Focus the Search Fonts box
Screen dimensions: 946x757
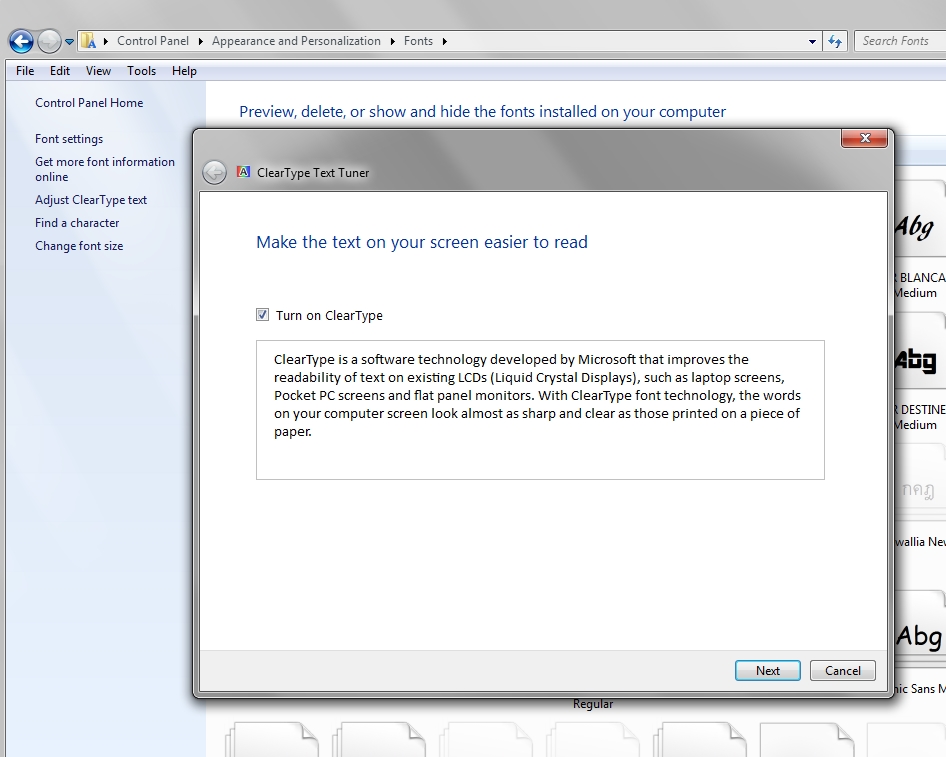(x=900, y=41)
